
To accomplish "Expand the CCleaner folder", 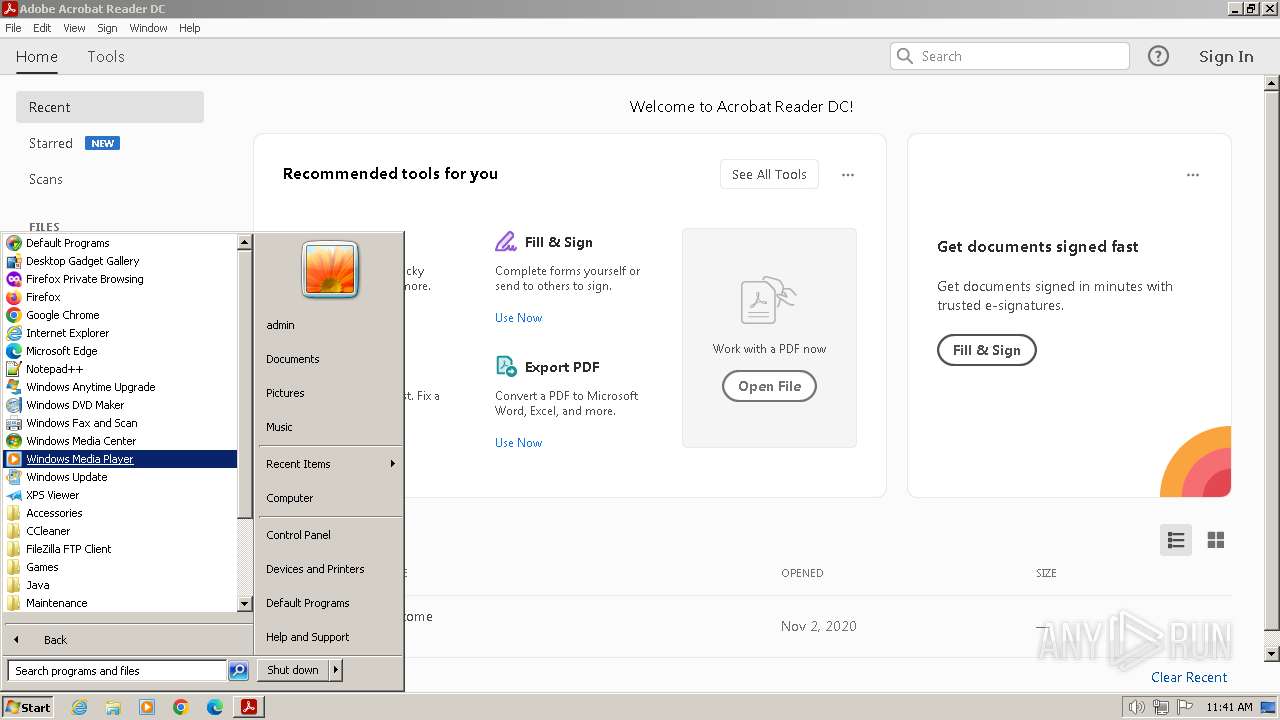I will point(120,531).
